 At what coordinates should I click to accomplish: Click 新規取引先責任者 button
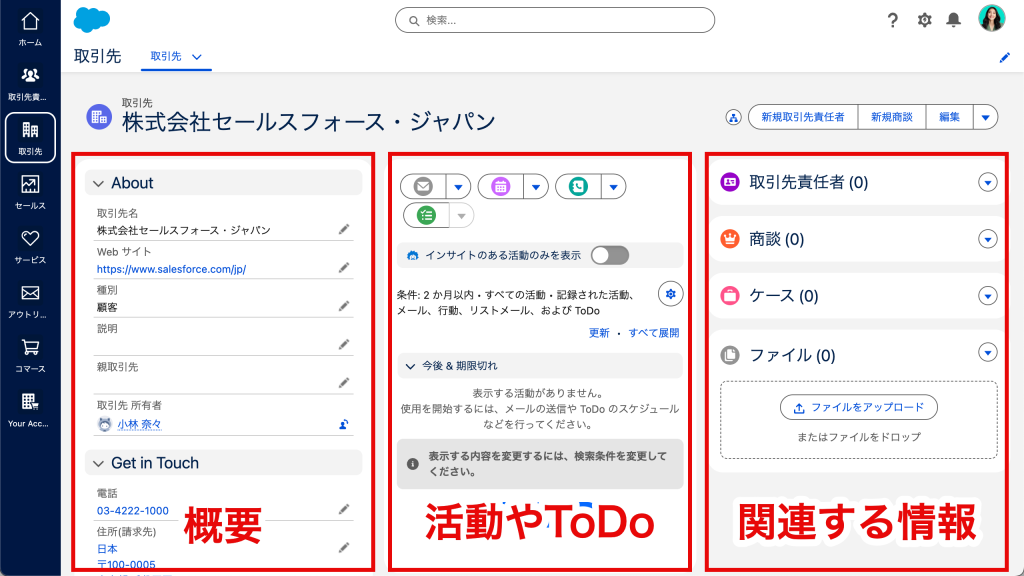click(x=803, y=118)
